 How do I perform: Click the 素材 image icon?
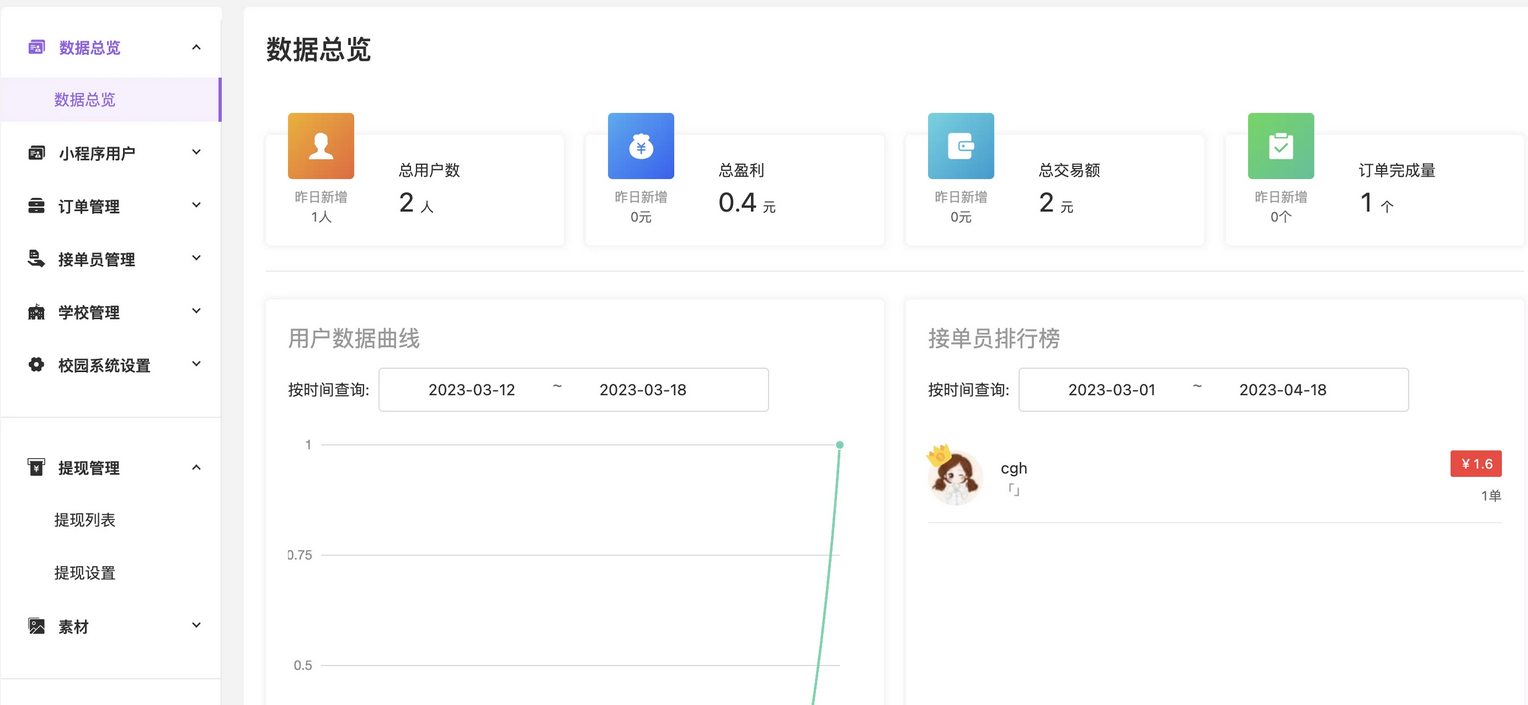[37, 626]
